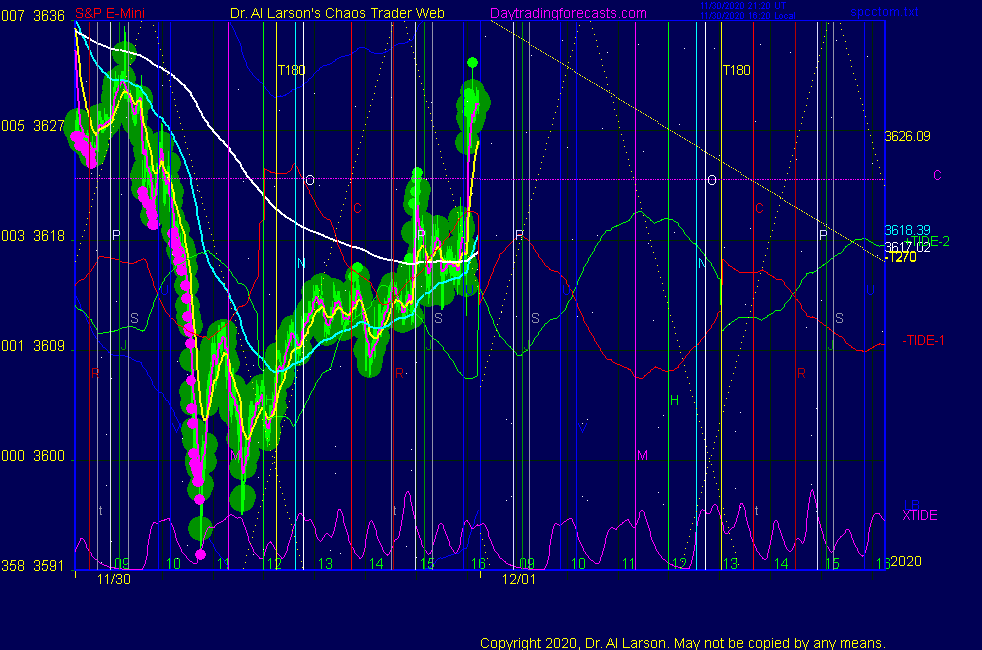Click the cyan N marker near 11/30 12:30

300,263
